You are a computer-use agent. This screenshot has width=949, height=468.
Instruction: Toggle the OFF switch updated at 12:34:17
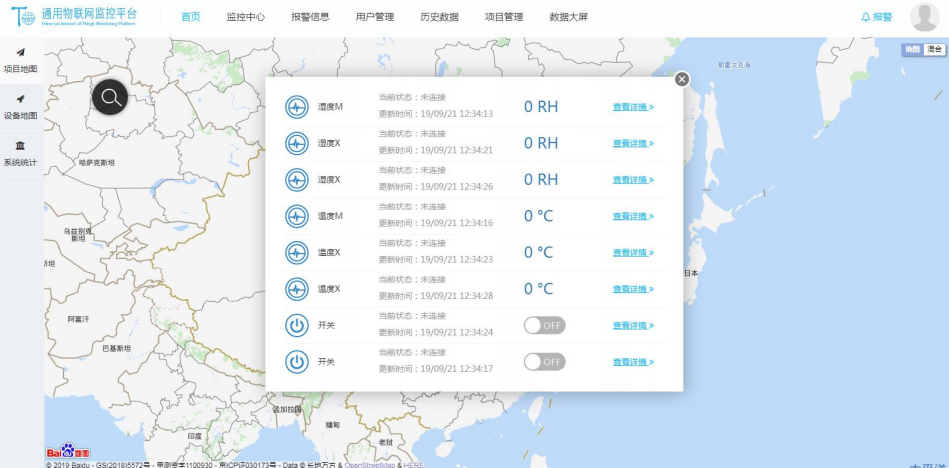click(x=544, y=361)
